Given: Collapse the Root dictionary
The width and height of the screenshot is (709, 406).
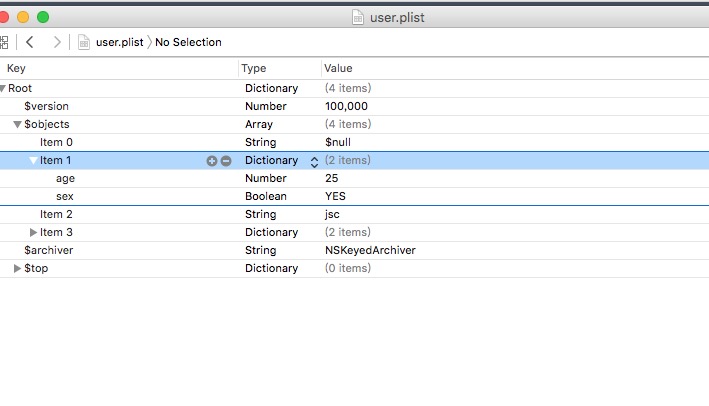Looking at the screenshot, I should tap(4, 89).
